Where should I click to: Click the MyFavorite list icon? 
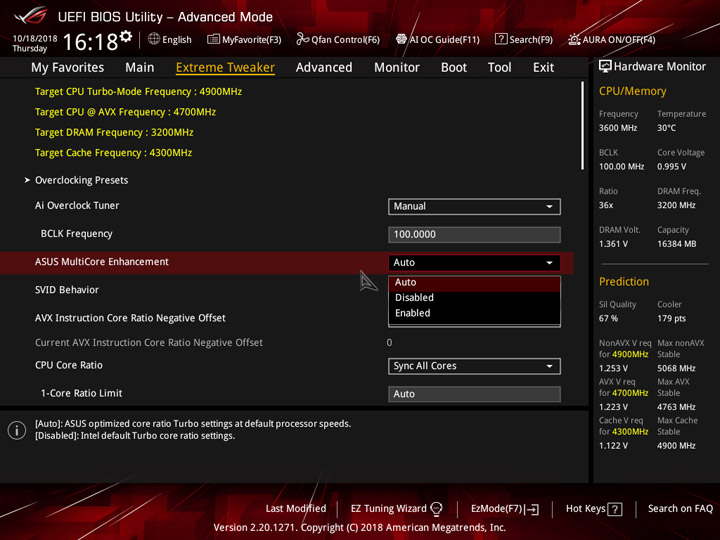point(213,39)
